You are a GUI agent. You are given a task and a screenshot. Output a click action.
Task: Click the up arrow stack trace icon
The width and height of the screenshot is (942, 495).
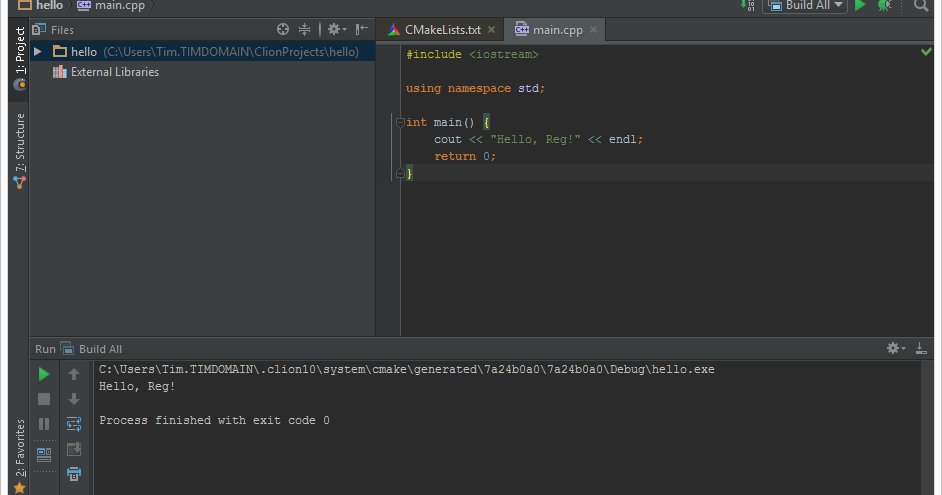[74, 374]
